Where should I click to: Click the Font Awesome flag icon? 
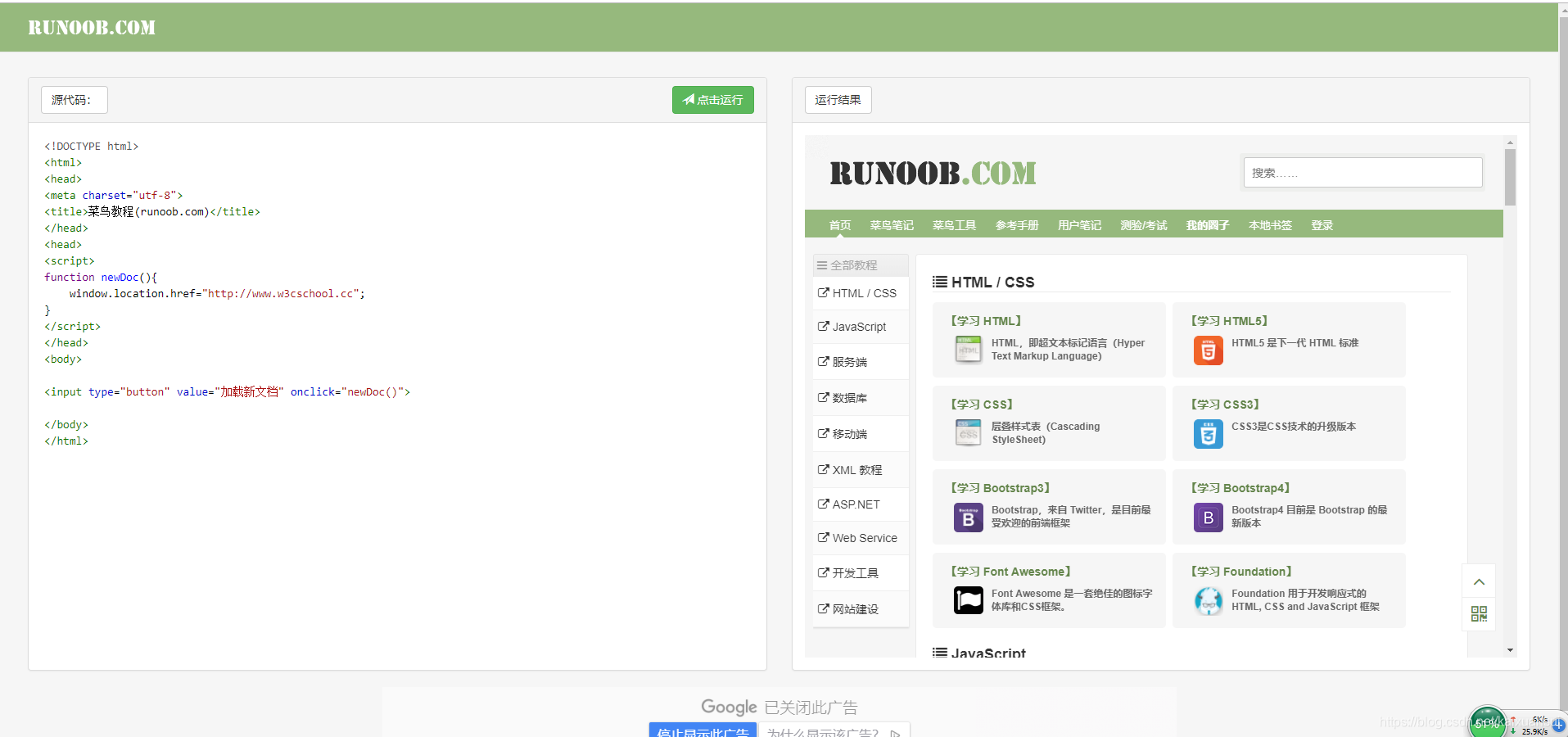coord(968,600)
